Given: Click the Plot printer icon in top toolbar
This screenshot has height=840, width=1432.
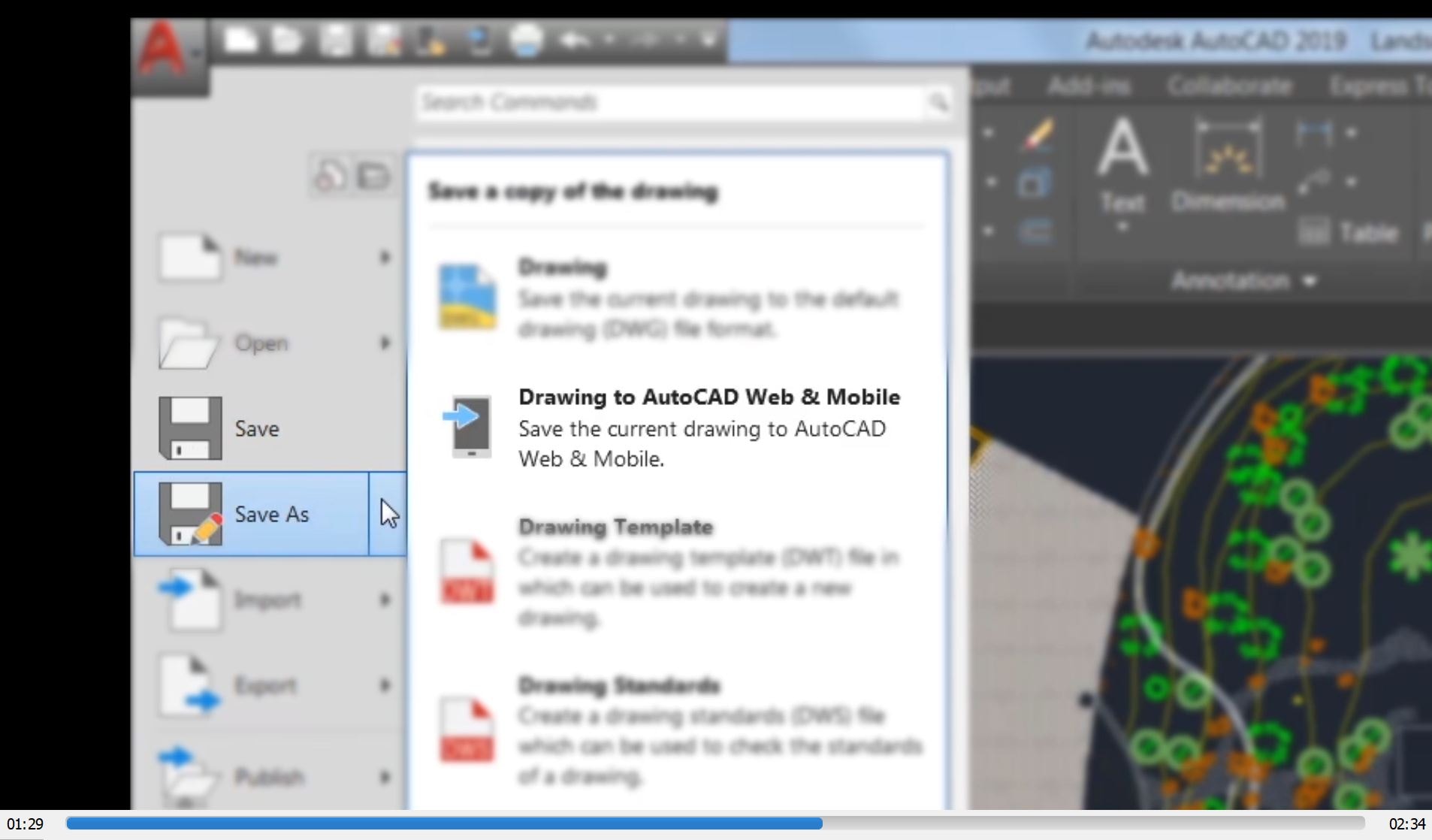Looking at the screenshot, I should click(x=525, y=40).
